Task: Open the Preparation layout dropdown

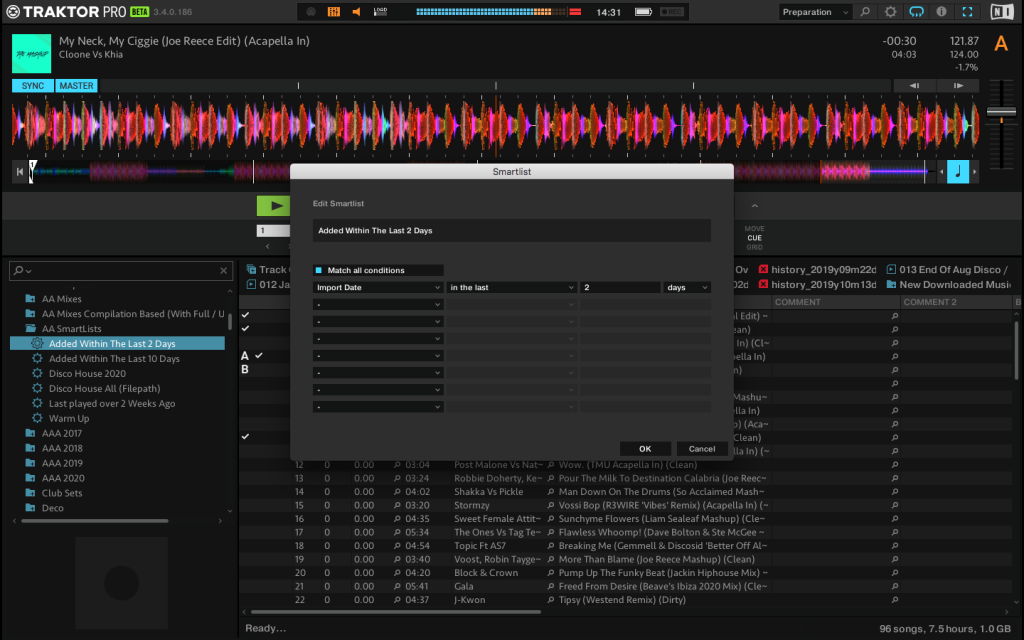Action: pyautogui.click(x=815, y=12)
